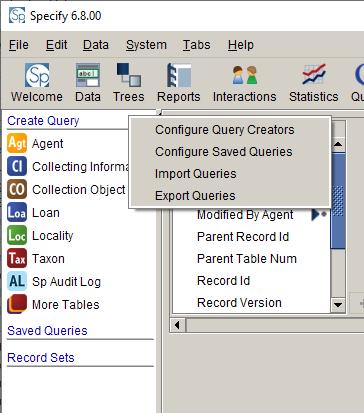Viewport: 364px width, 413px height.
Task: Select Record Id field
Action: [223, 281]
